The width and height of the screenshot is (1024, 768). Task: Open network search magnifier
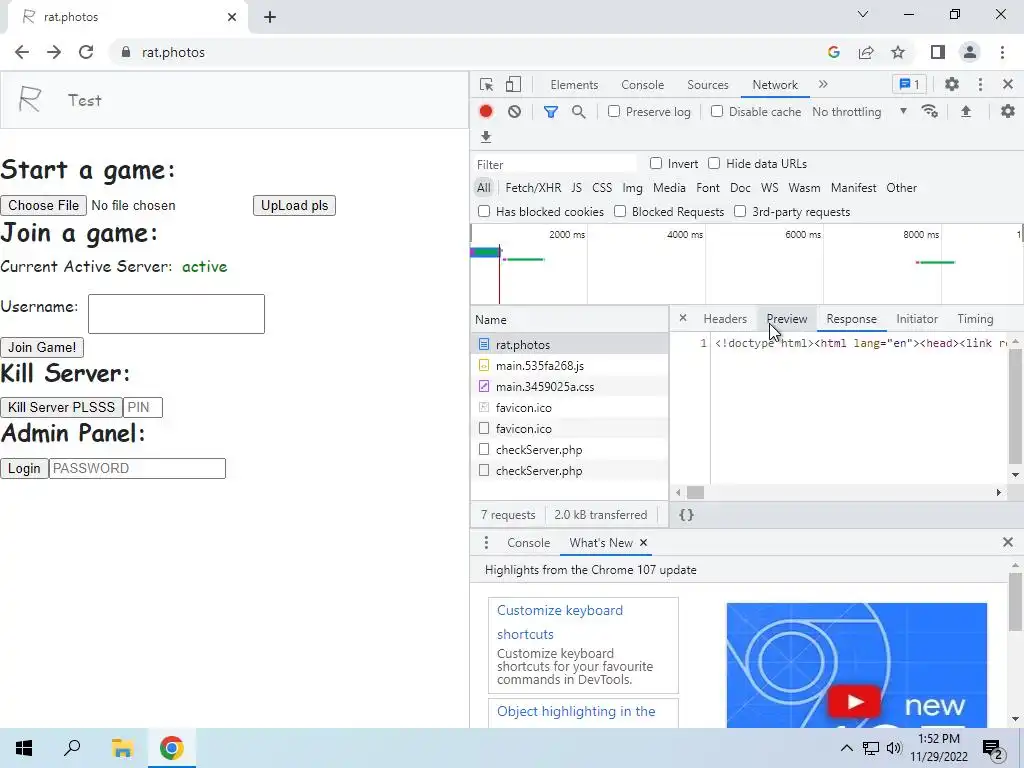(579, 112)
